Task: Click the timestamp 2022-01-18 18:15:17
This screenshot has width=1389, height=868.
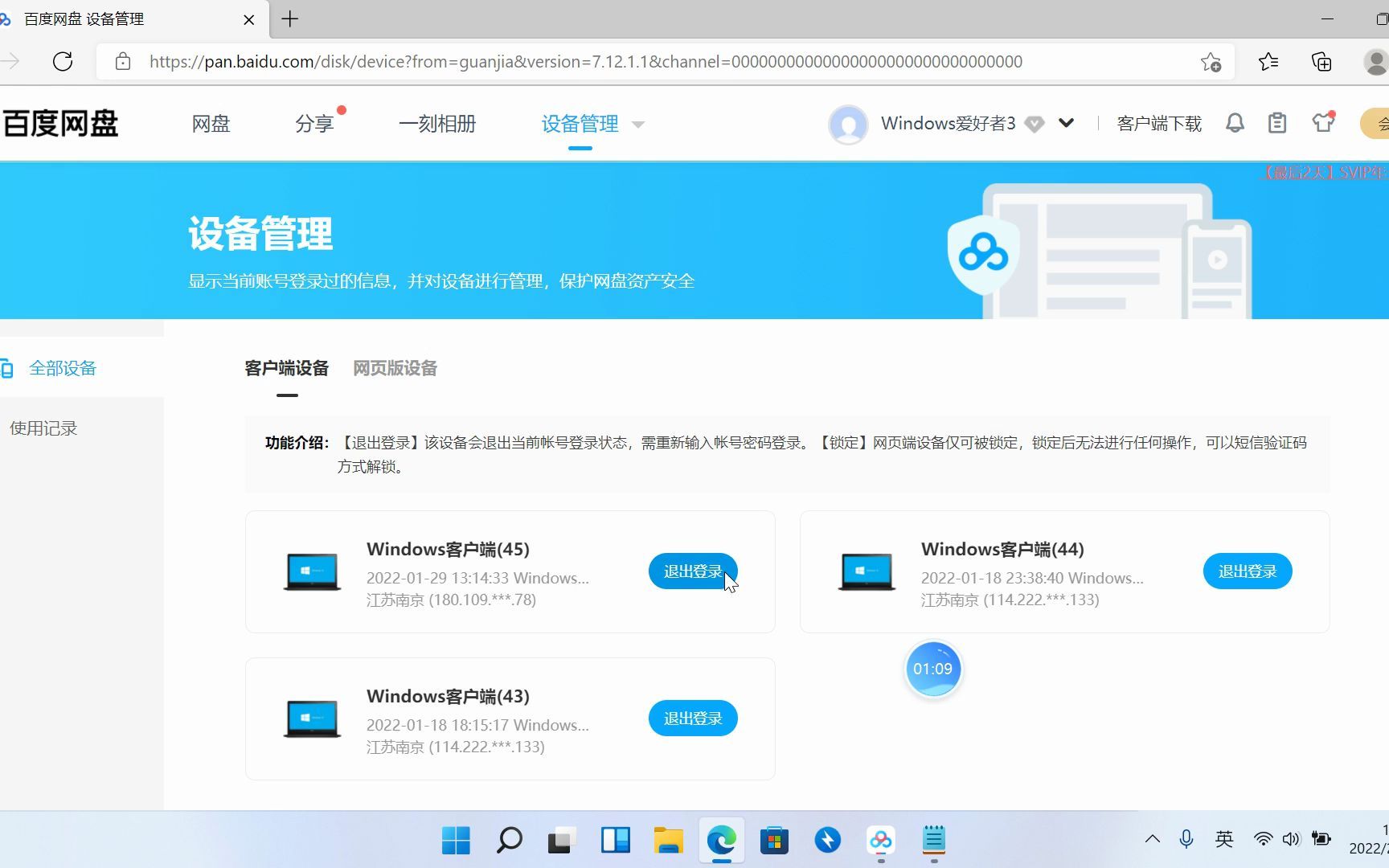Action: coord(437,725)
